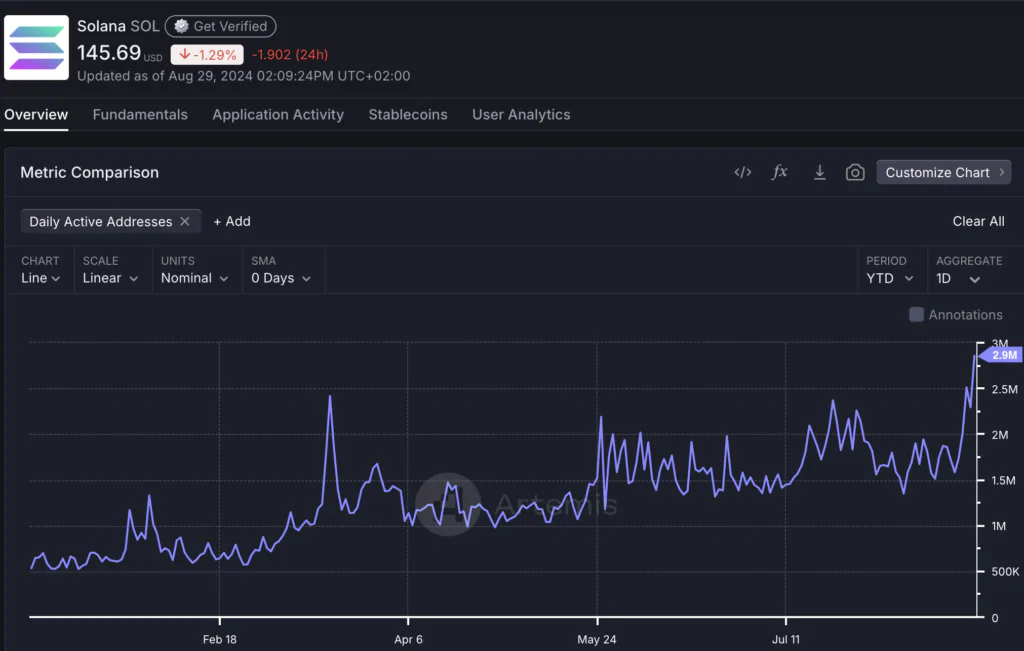Click the -1.902 (24h) change text

pyautogui.click(x=290, y=55)
